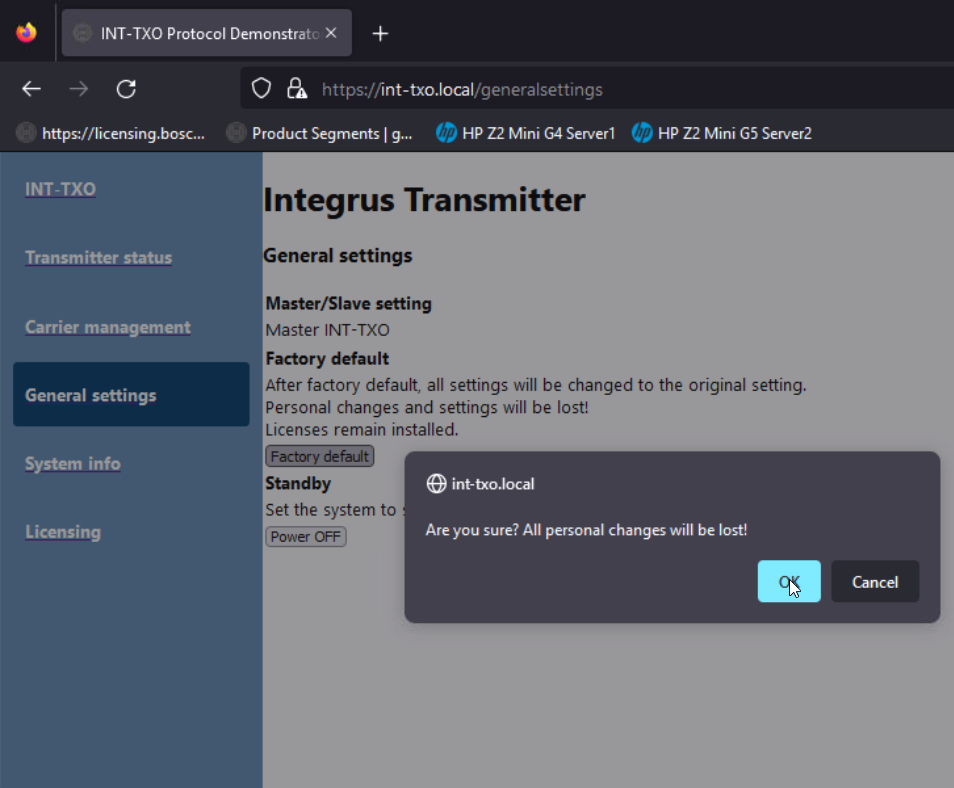954x788 pixels.
Task: Click the Power OFF button
Action: [305, 536]
